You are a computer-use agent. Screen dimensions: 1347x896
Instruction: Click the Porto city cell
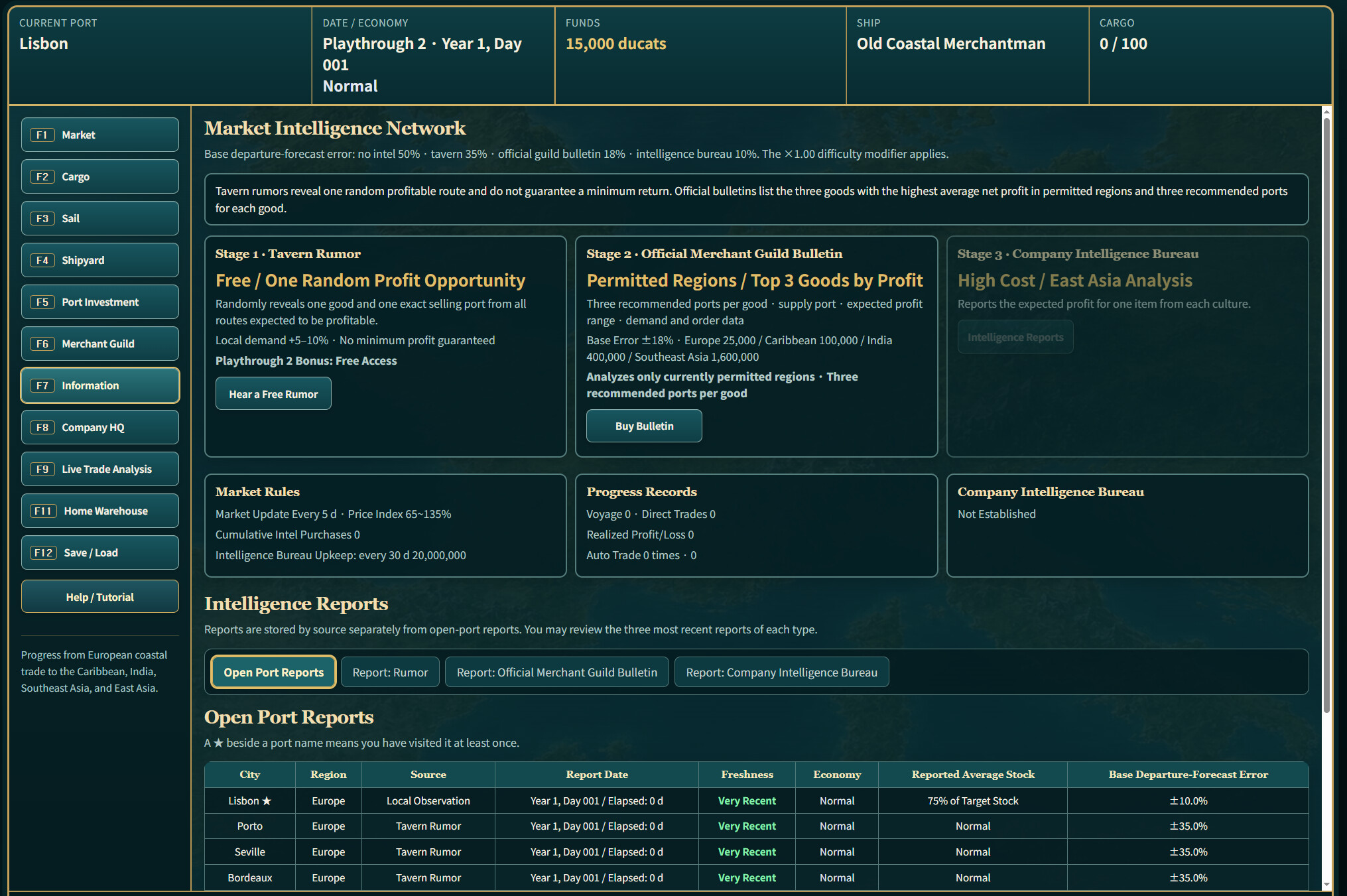point(250,826)
